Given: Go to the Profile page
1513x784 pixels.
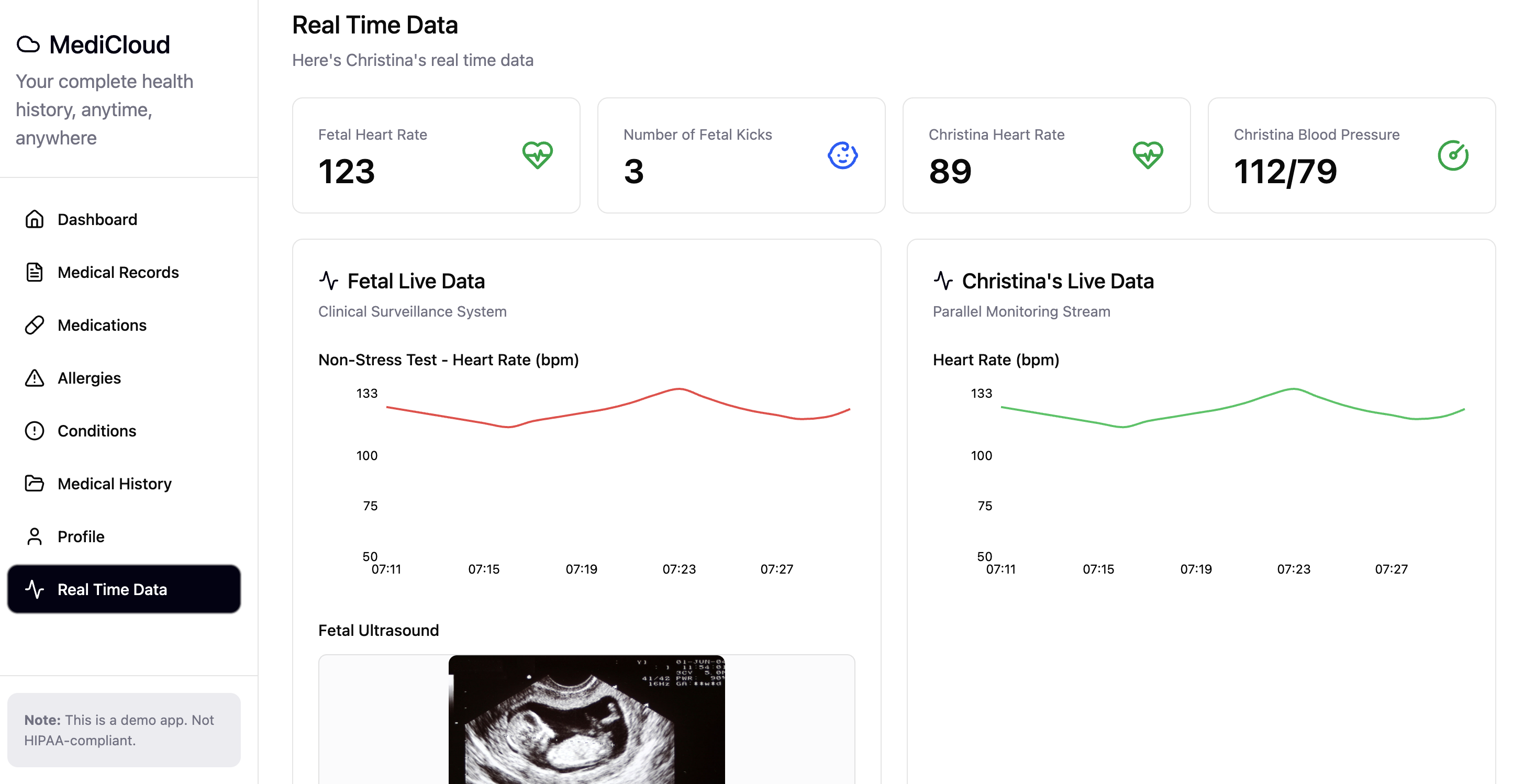Looking at the screenshot, I should tap(81, 536).
